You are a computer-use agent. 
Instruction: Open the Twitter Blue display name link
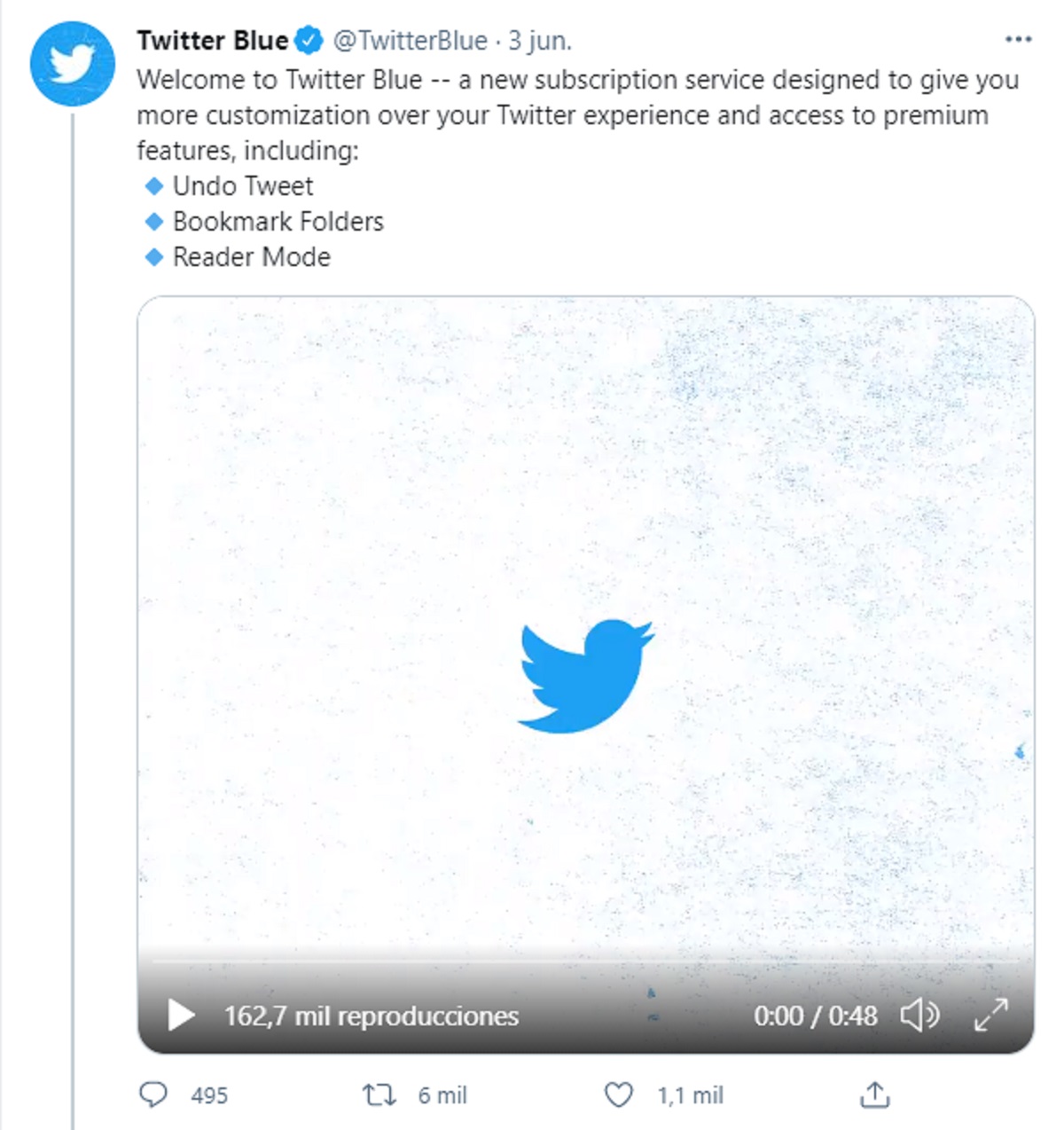click(212, 41)
